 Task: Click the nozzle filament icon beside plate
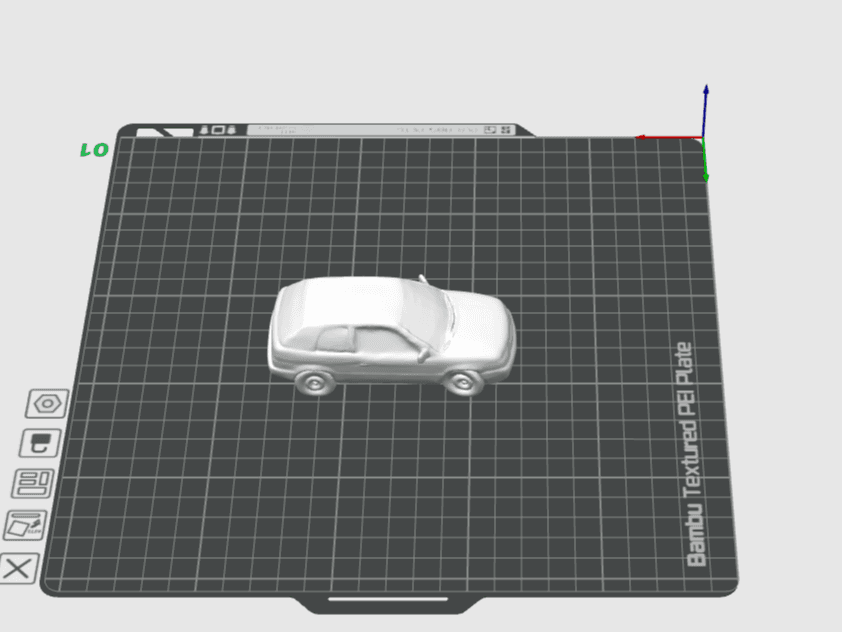tap(40, 443)
